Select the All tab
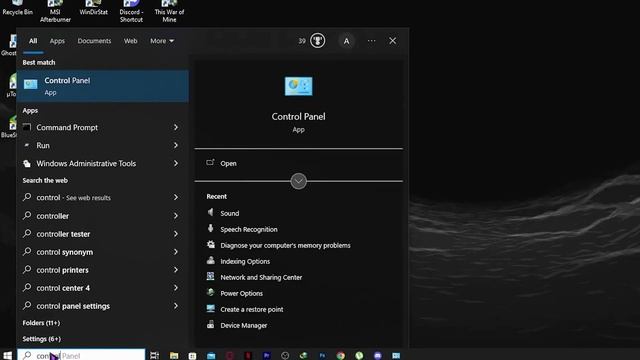The image size is (640, 360). (x=33, y=41)
